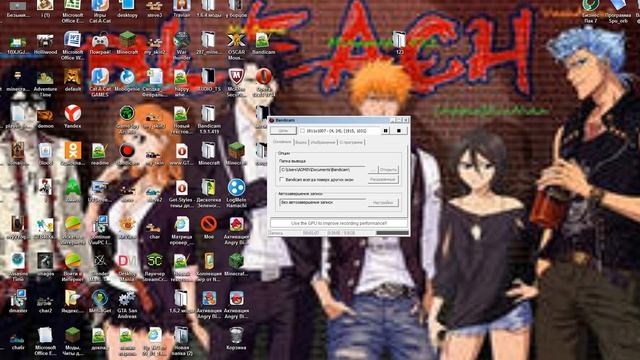Open the Launcher StreamCraft SC icon
640x360 pixels.
(155, 267)
